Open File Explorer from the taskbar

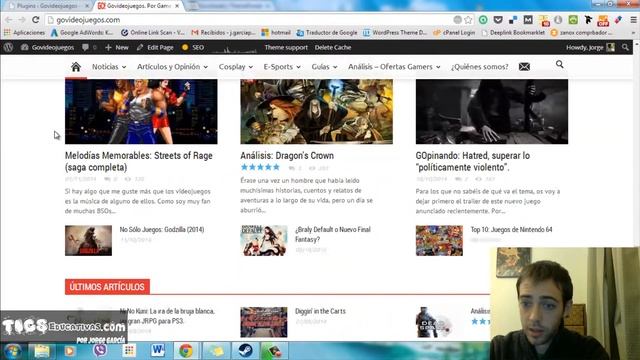(x=42, y=351)
